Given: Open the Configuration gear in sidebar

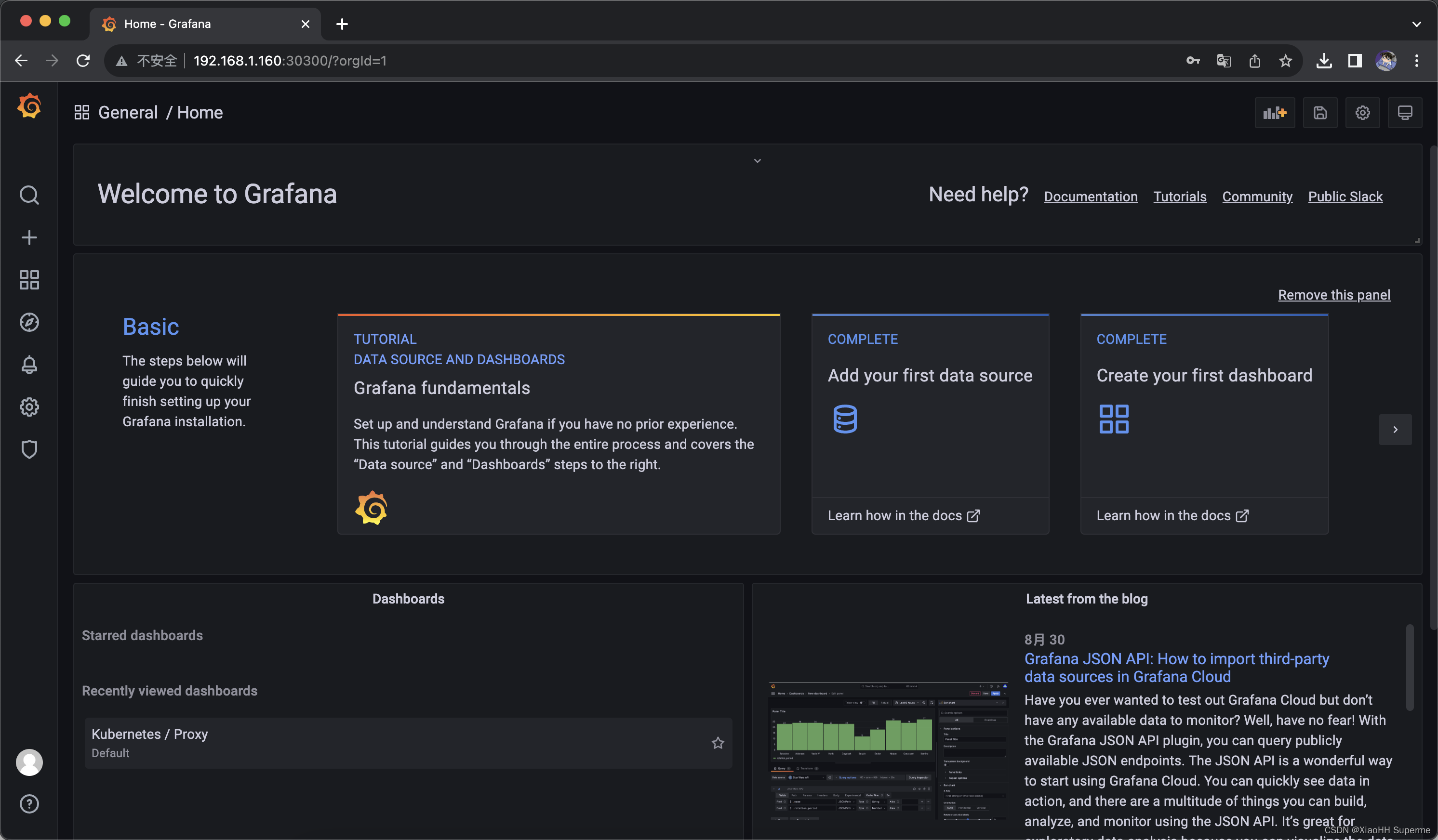Looking at the screenshot, I should coord(29,407).
